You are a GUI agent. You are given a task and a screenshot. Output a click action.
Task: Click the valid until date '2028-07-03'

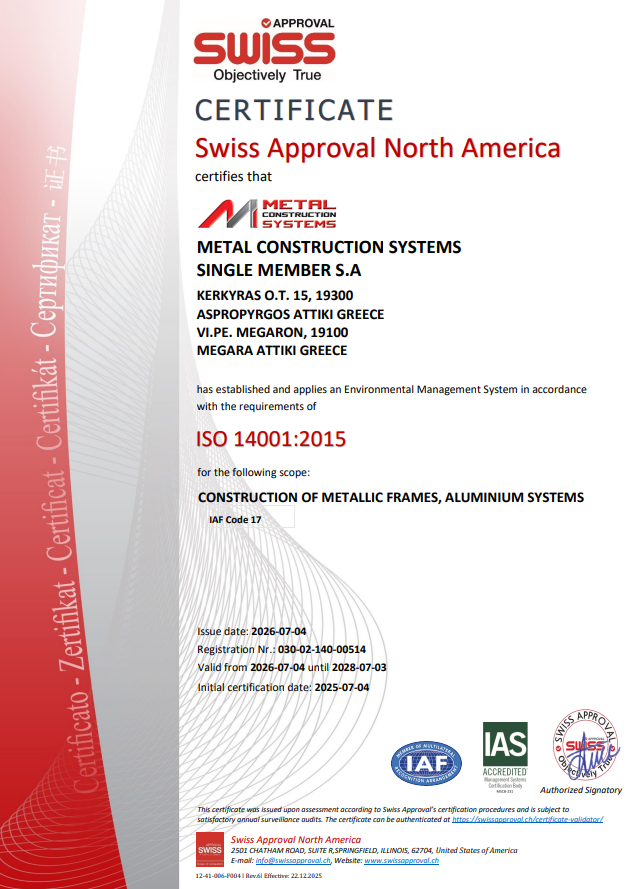coord(359,667)
